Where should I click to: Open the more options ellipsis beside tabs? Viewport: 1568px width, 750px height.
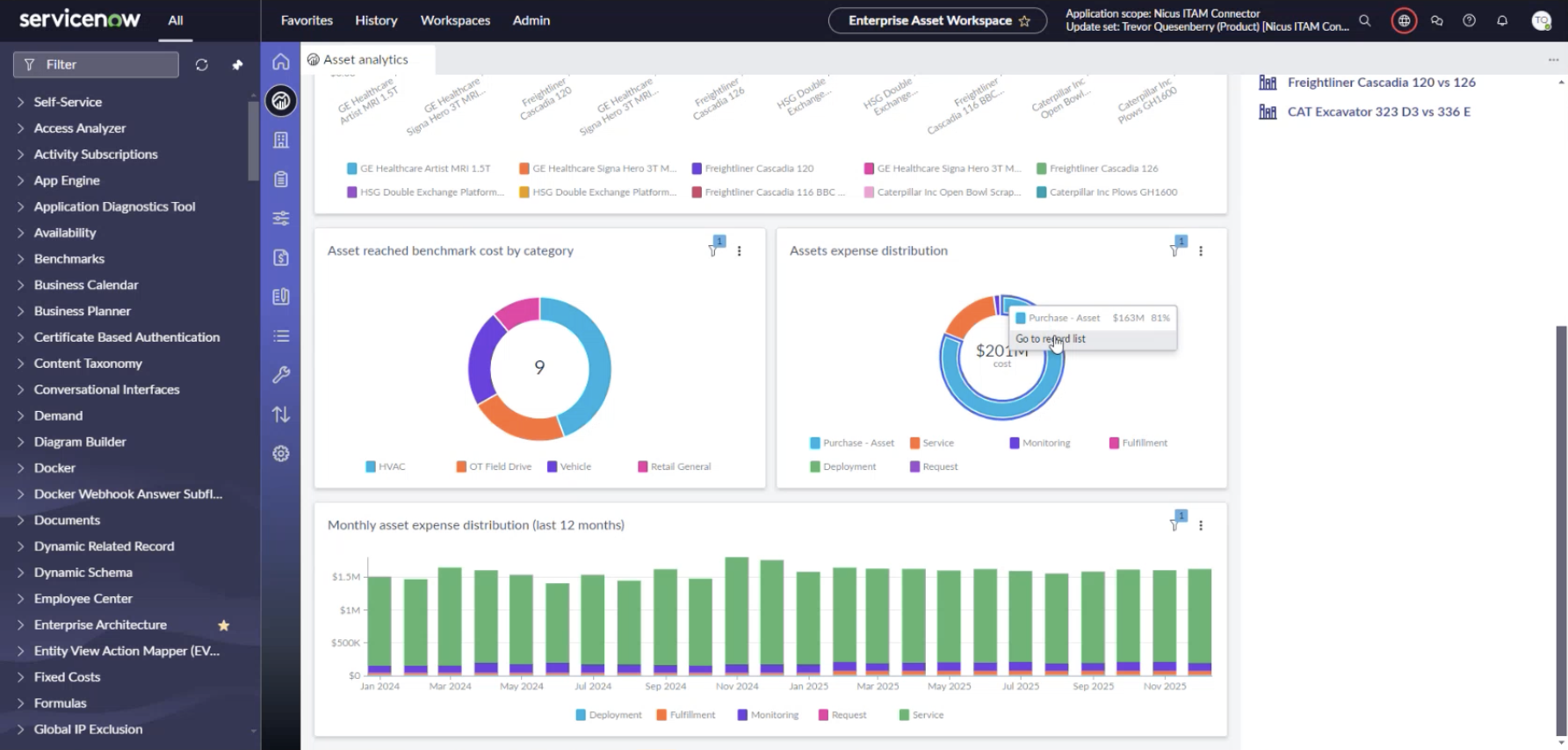pyautogui.click(x=1553, y=60)
